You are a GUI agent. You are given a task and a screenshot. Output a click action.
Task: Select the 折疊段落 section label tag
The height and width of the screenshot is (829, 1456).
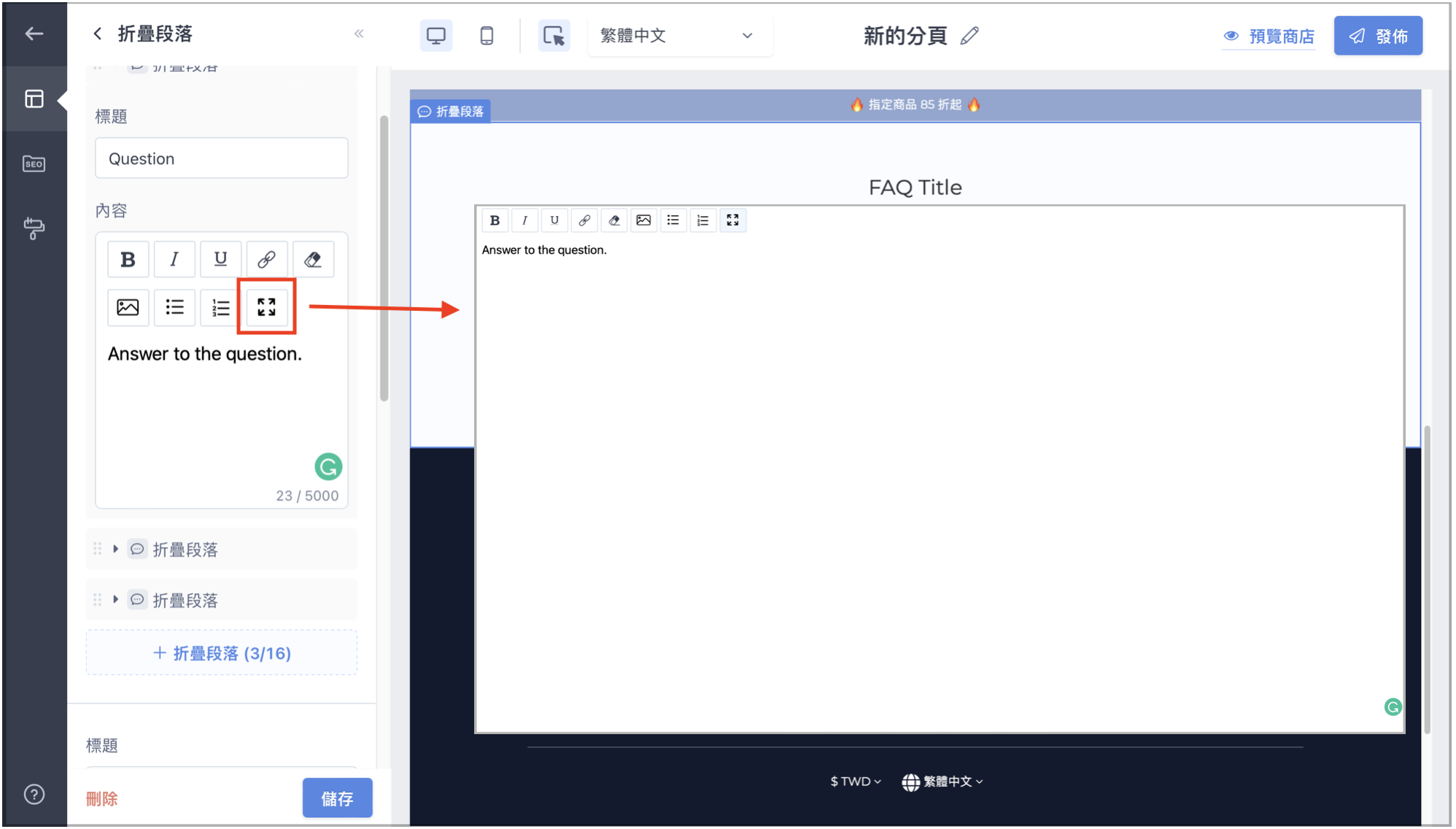(451, 111)
